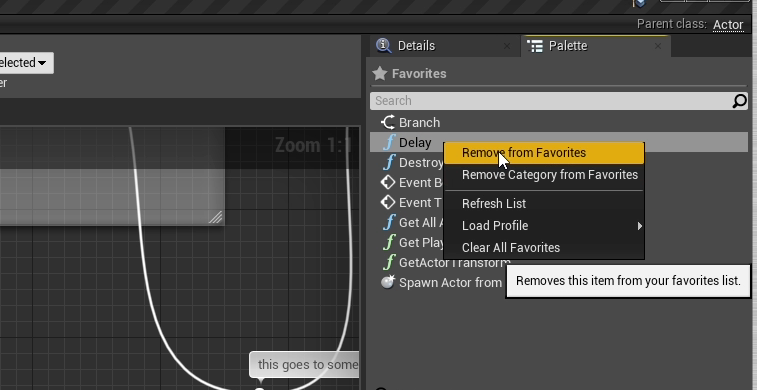The height and width of the screenshot is (390, 757).
Task: Click the Get All function icon
Action: point(389,223)
